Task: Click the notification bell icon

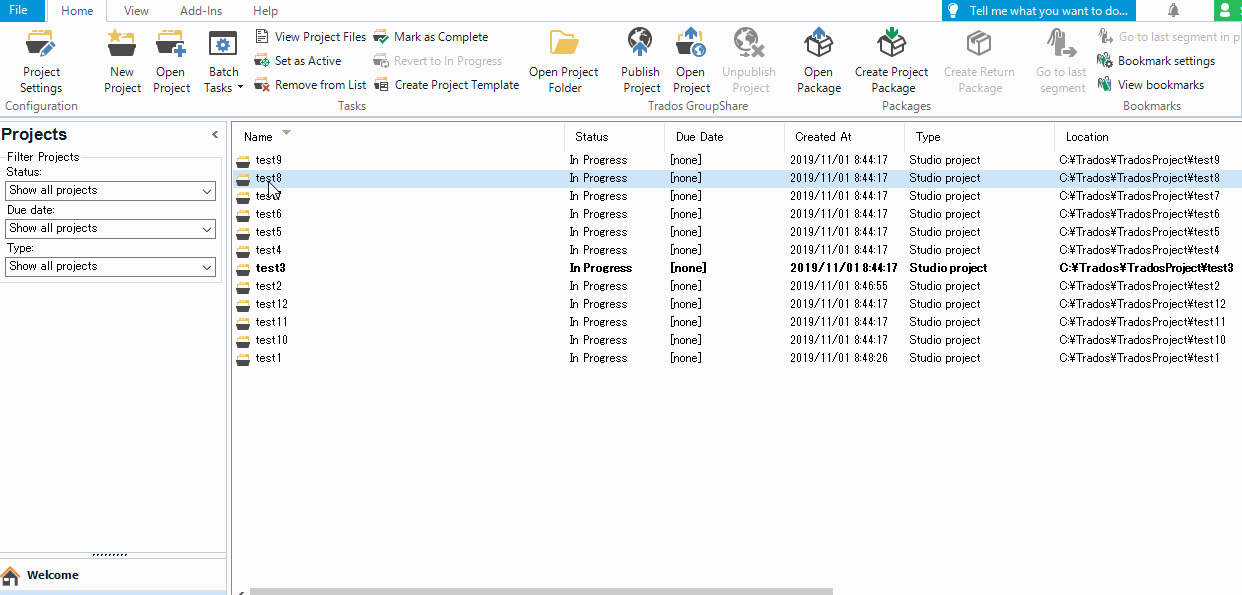Action: [x=1173, y=10]
